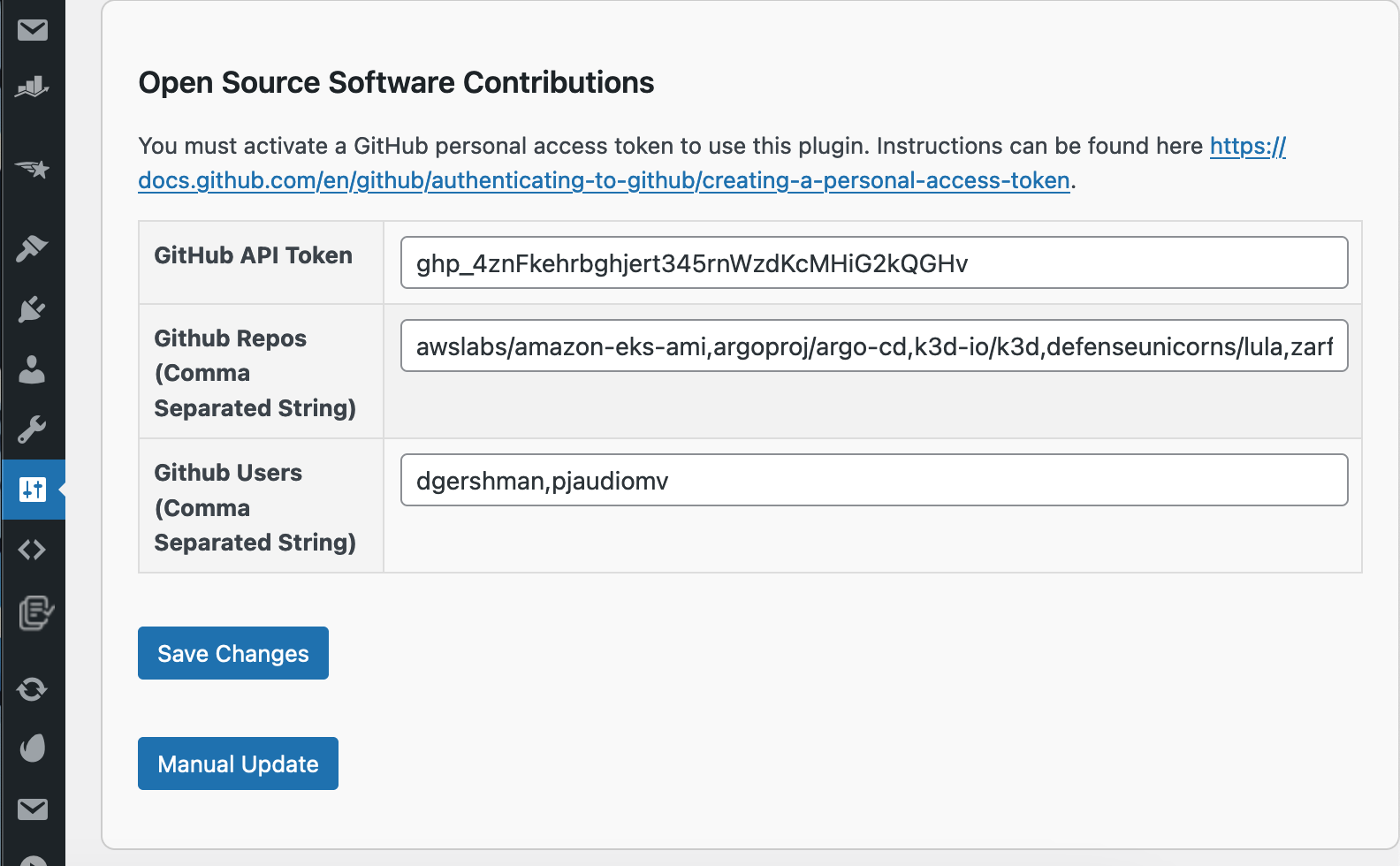Open Tools via the wrench icon

pyautogui.click(x=33, y=429)
